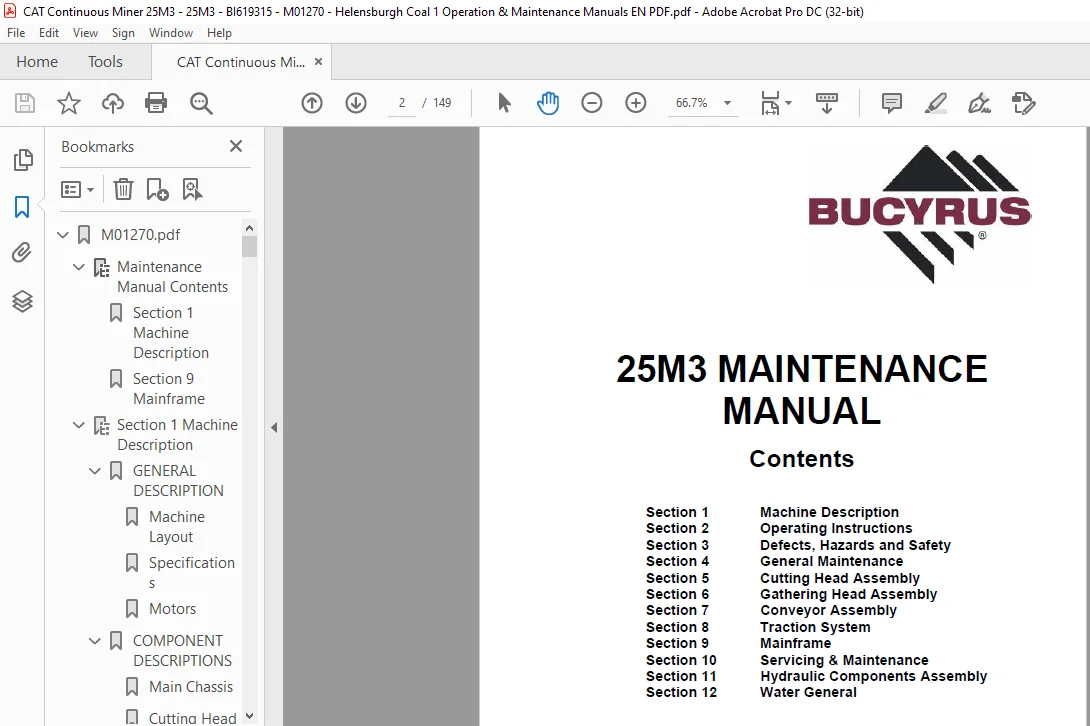
Task: Click the page number input field
Action: click(x=402, y=103)
